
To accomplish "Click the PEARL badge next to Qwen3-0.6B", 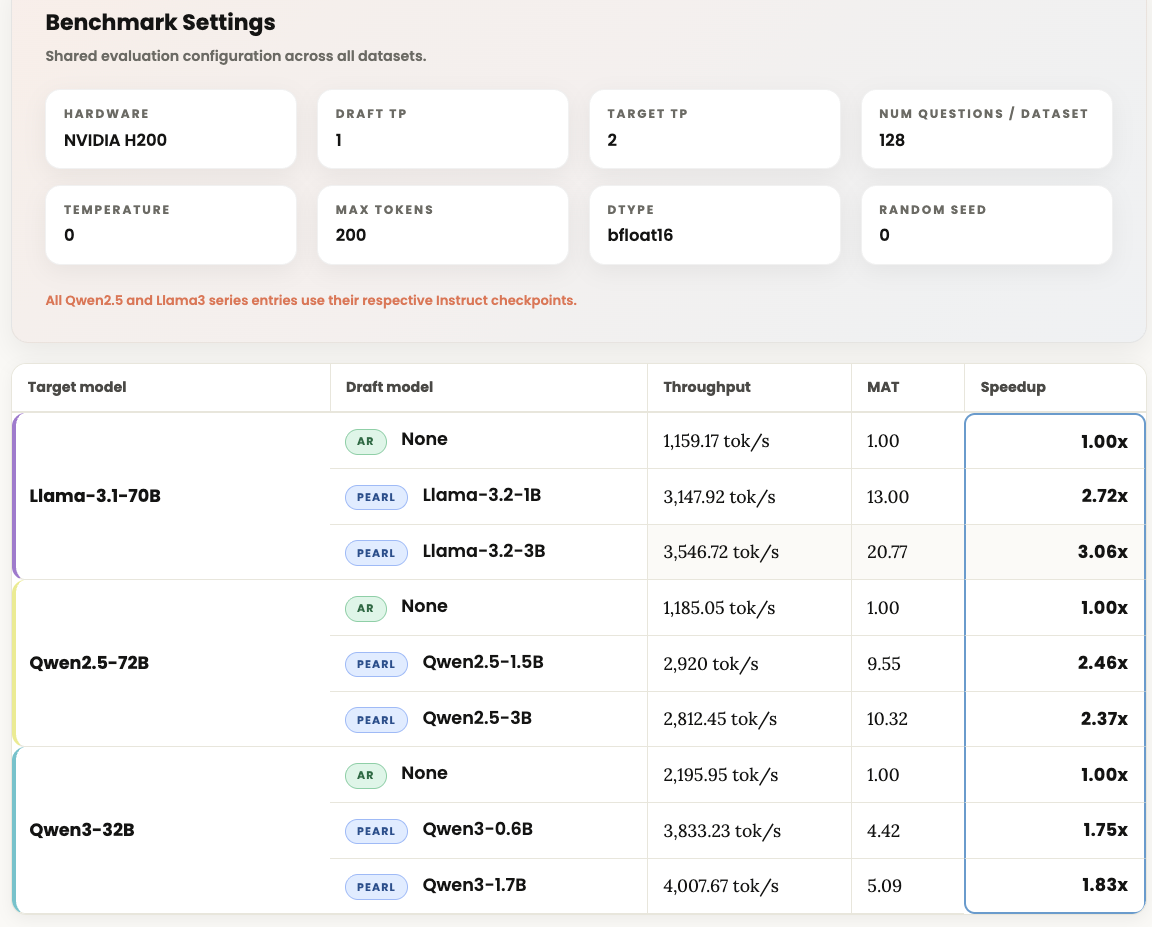I will (376, 830).
